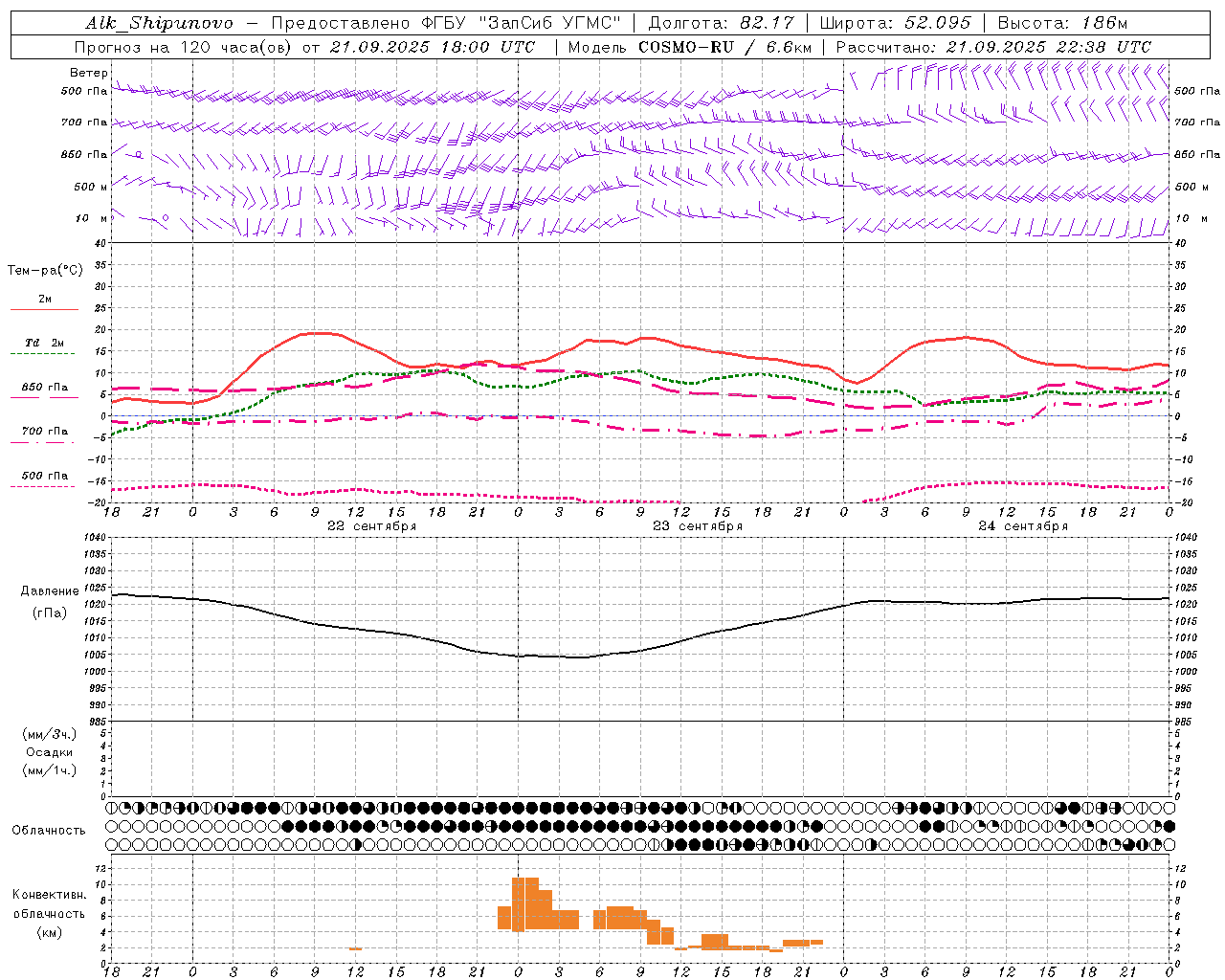Image resolution: width=1225 pixels, height=980 pixels.
Task: Click the Облачность row label
Action: (x=49, y=831)
